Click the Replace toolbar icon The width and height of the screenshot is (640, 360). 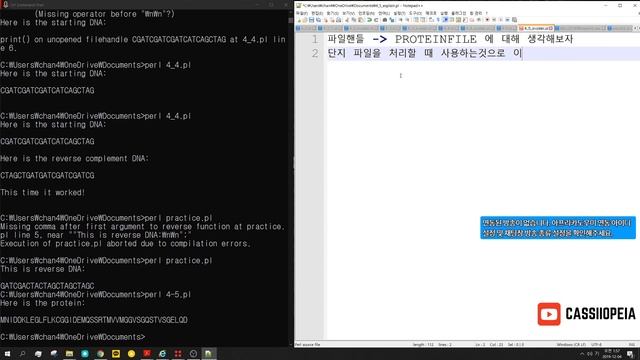point(392,20)
